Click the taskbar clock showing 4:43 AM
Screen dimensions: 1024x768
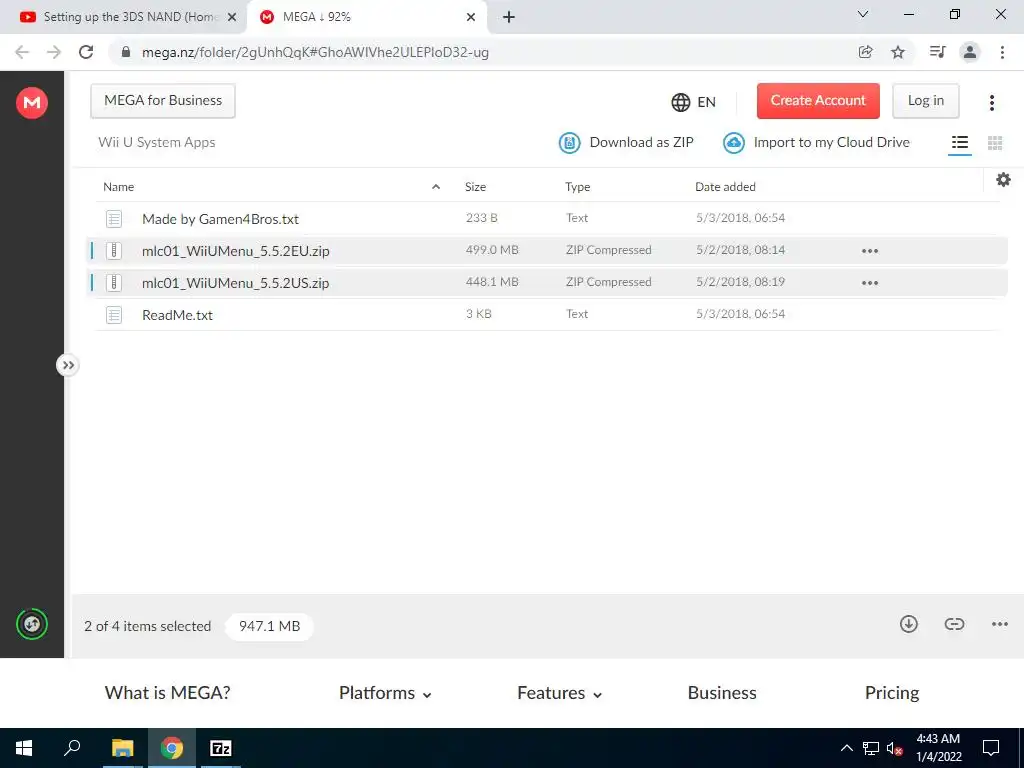(938, 748)
